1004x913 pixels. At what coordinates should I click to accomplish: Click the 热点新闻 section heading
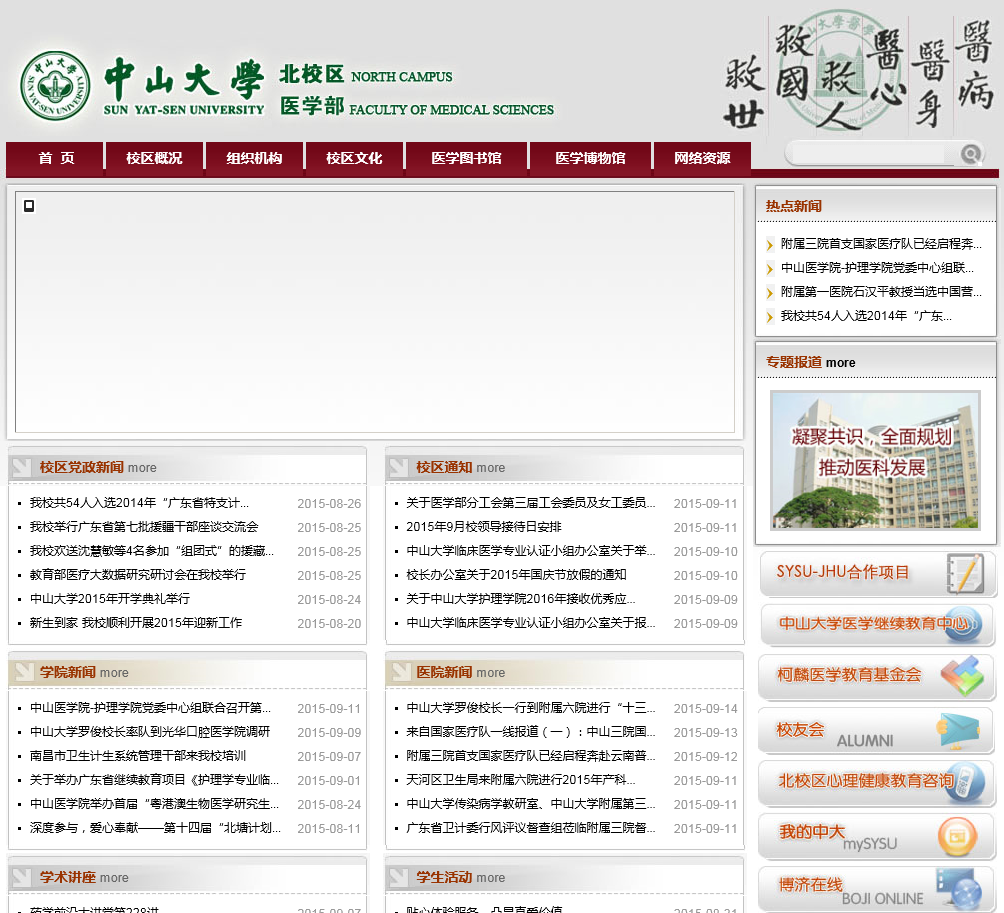(x=793, y=206)
